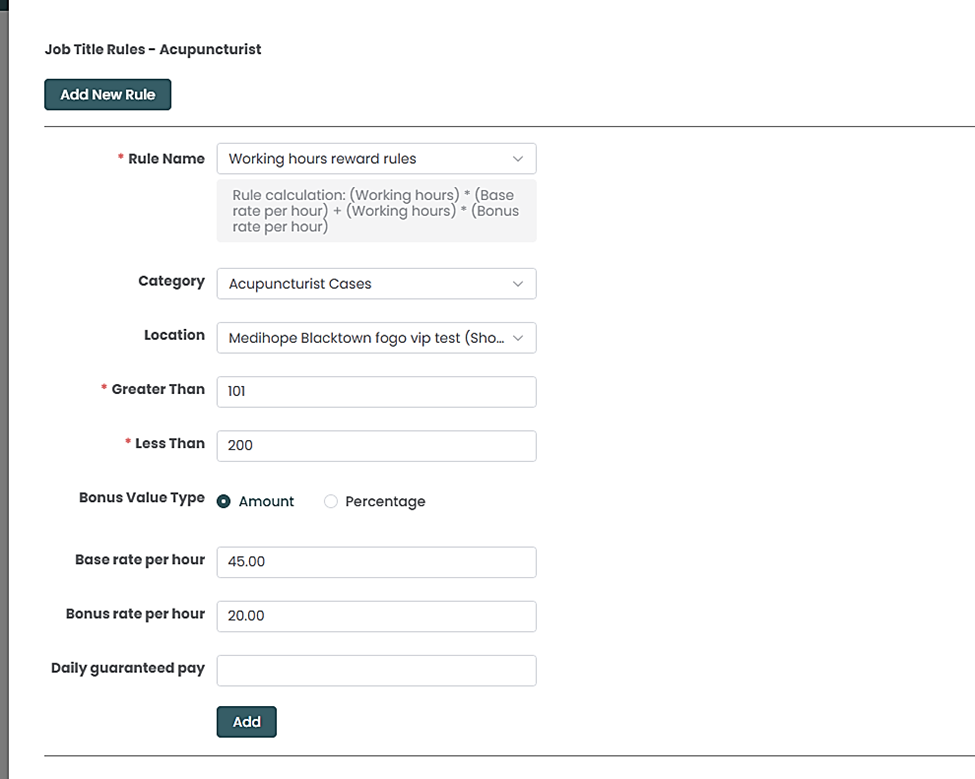
Task: Choose the Percentage radio option
Action: (331, 502)
